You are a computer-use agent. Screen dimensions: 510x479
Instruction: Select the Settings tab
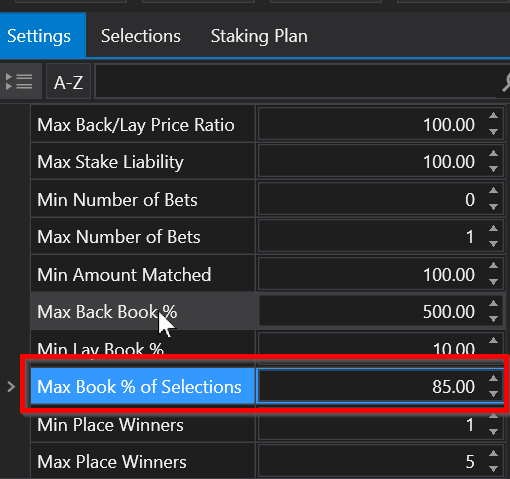point(39,36)
